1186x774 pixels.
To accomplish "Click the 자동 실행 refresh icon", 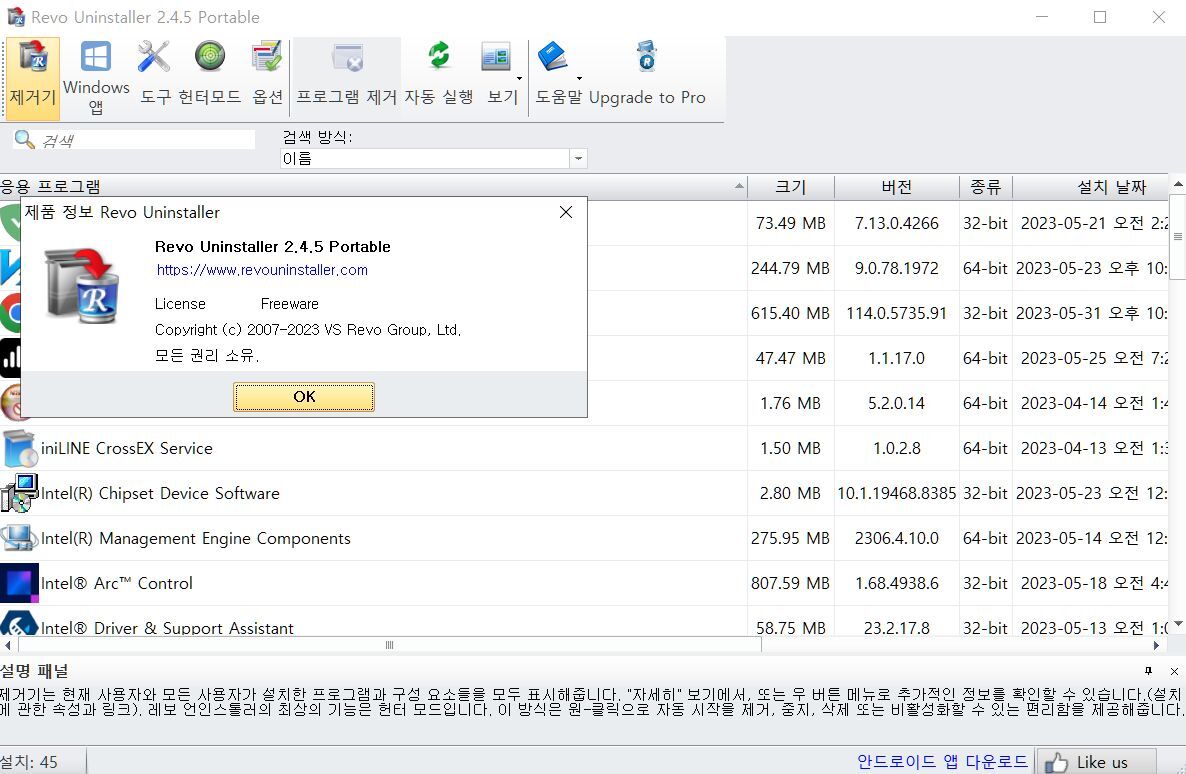I will (439, 57).
